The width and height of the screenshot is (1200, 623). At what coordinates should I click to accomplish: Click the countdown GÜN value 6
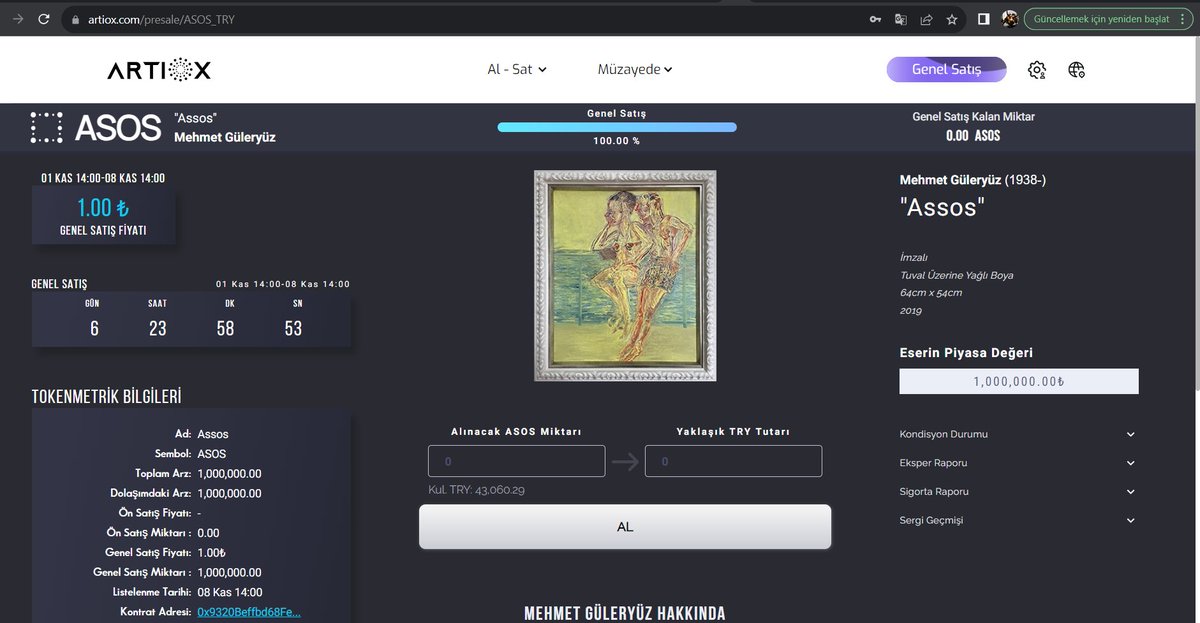(94, 328)
